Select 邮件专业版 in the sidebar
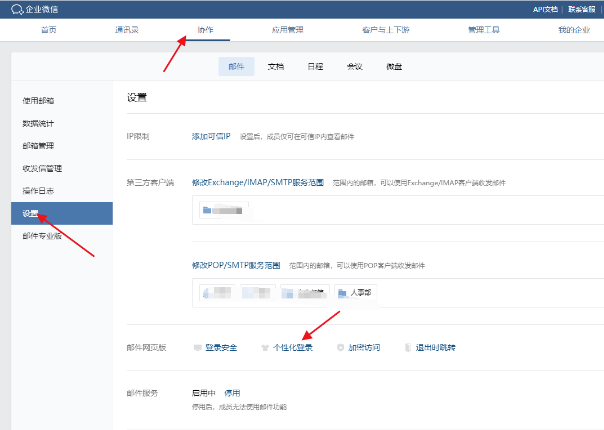Image resolution: width=604 pixels, height=430 pixels. pos(41,236)
